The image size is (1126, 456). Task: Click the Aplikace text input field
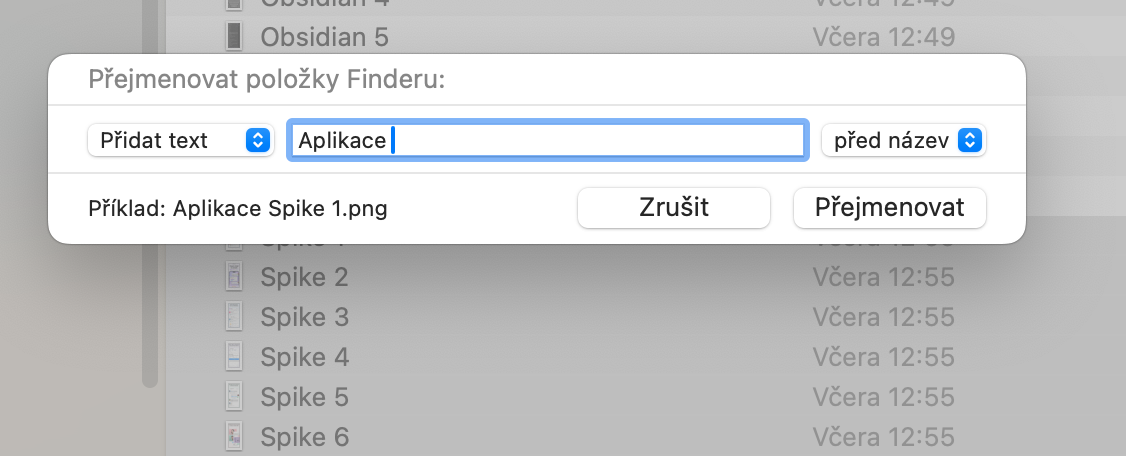[x=546, y=141]
